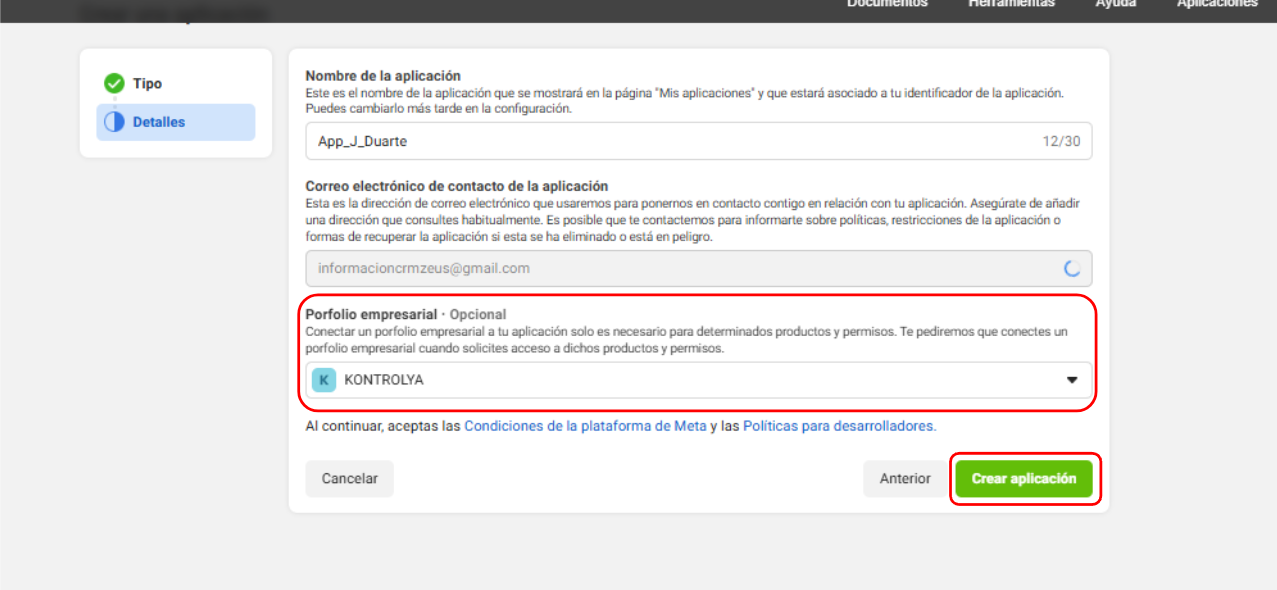Open the Condiciones de la plataforma de Meta link
Viewport: 1277px width, 590px height.
(x=585, y=426)
